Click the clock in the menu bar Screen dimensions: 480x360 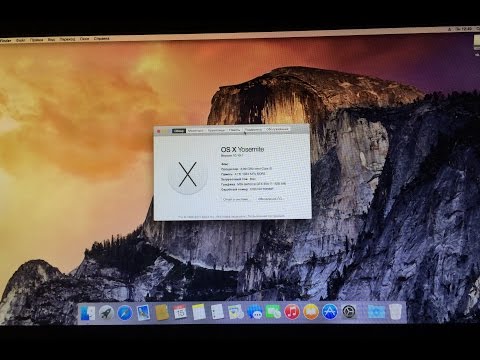coord(465,29)
